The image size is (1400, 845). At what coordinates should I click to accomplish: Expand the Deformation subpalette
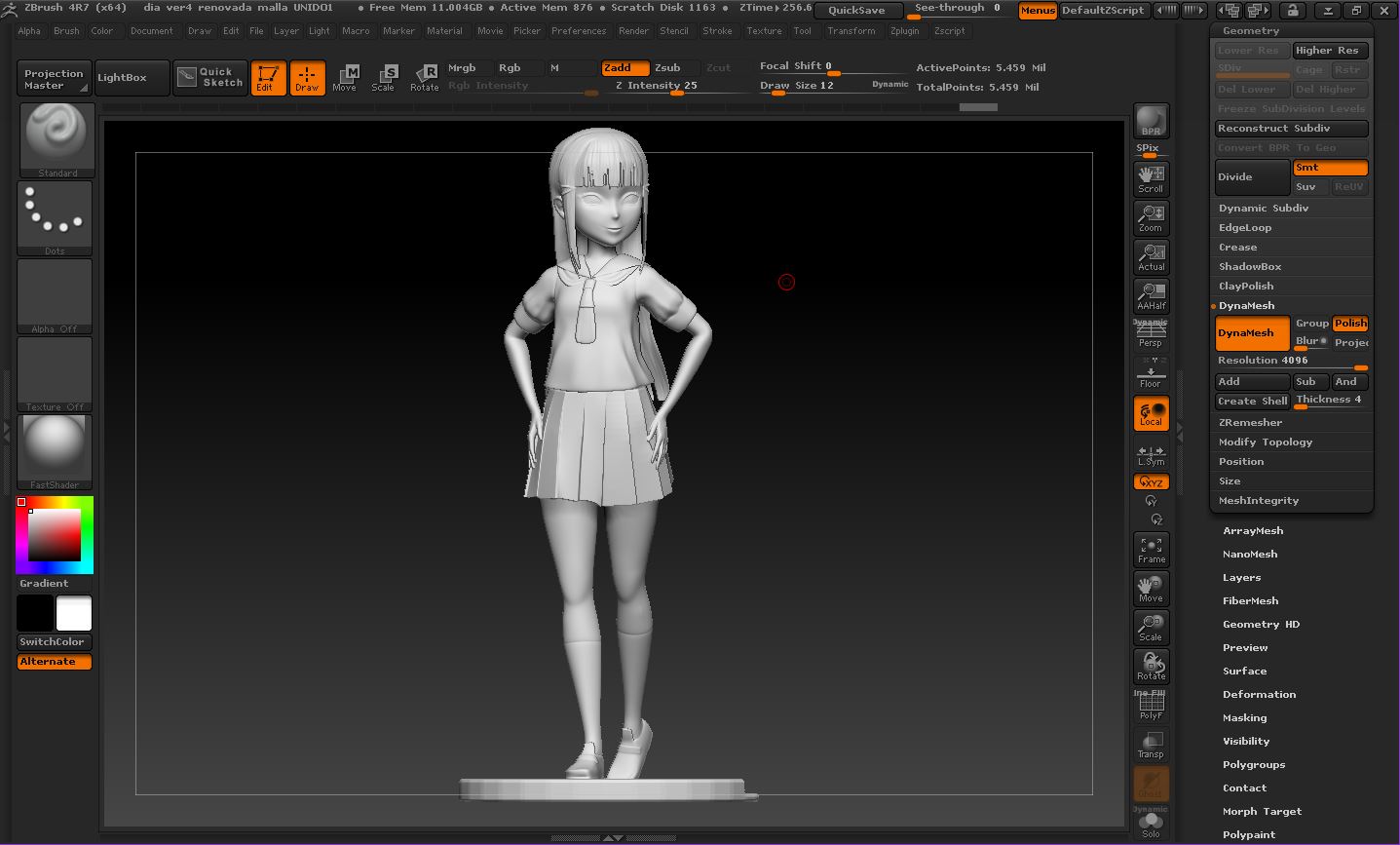coord(1259,695)
